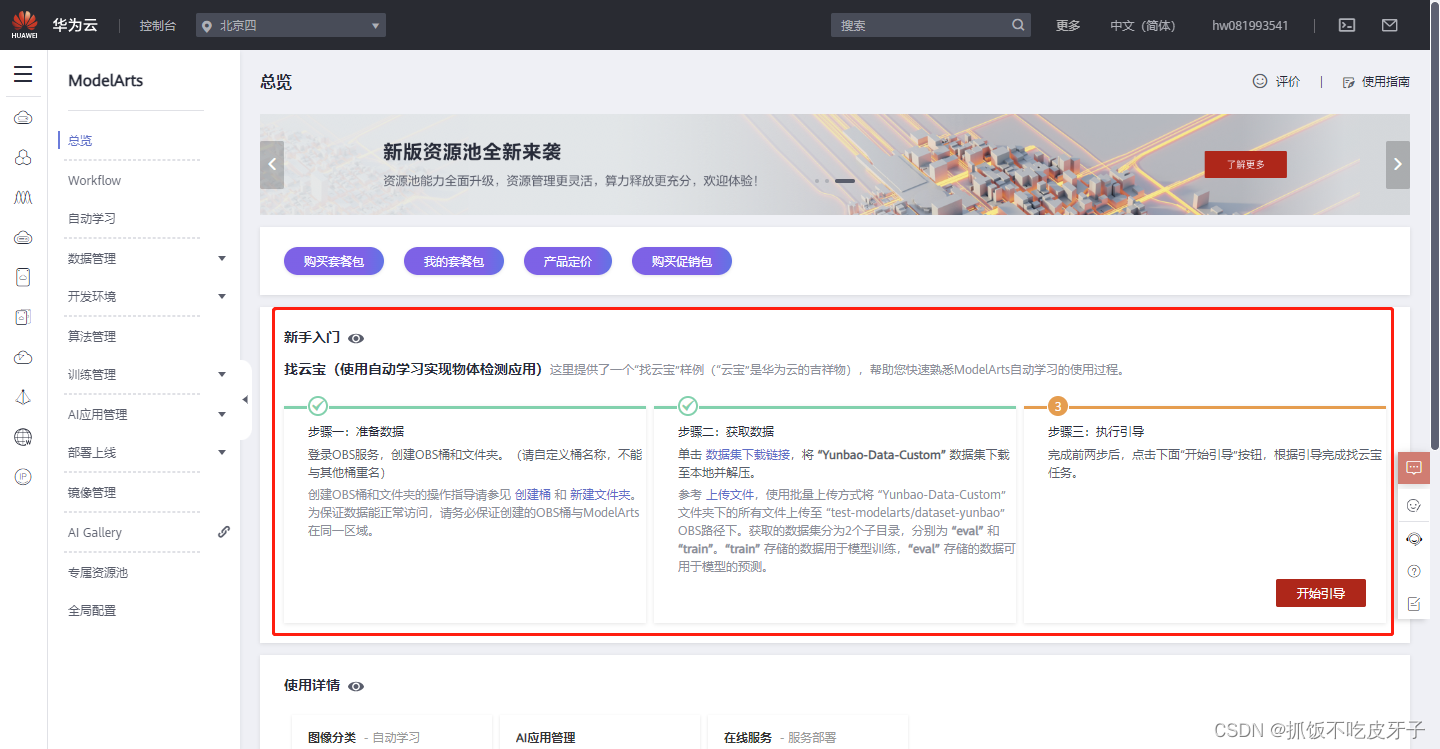
Task: Hide the 新手入门 section via eye icon
Action: point(356,338)
